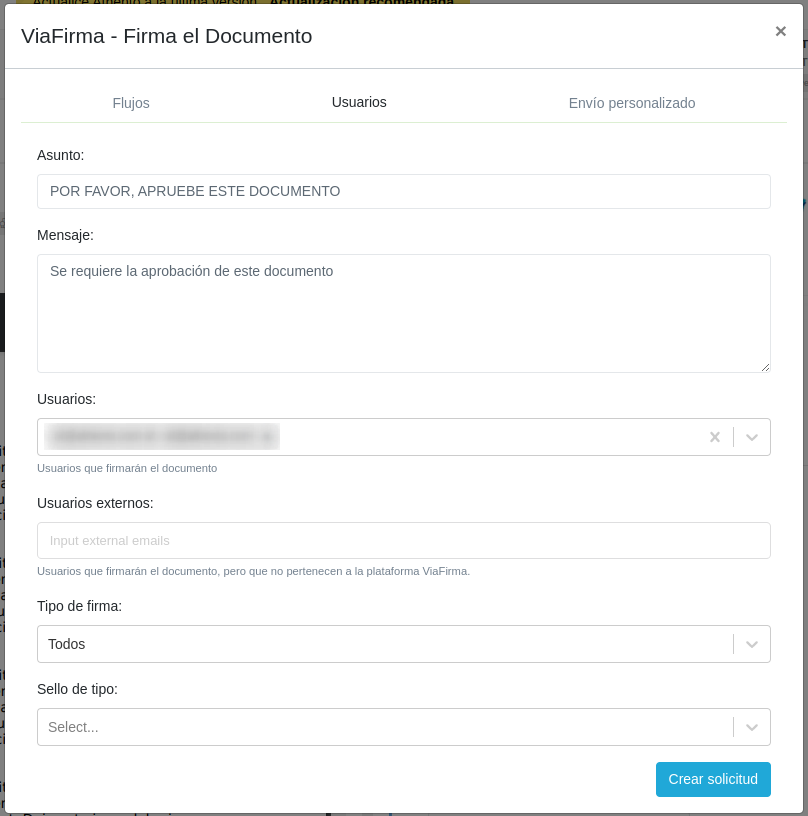808x816 pixels.
Task: Close the ViaFirma dialog
Action: [780, 31]
